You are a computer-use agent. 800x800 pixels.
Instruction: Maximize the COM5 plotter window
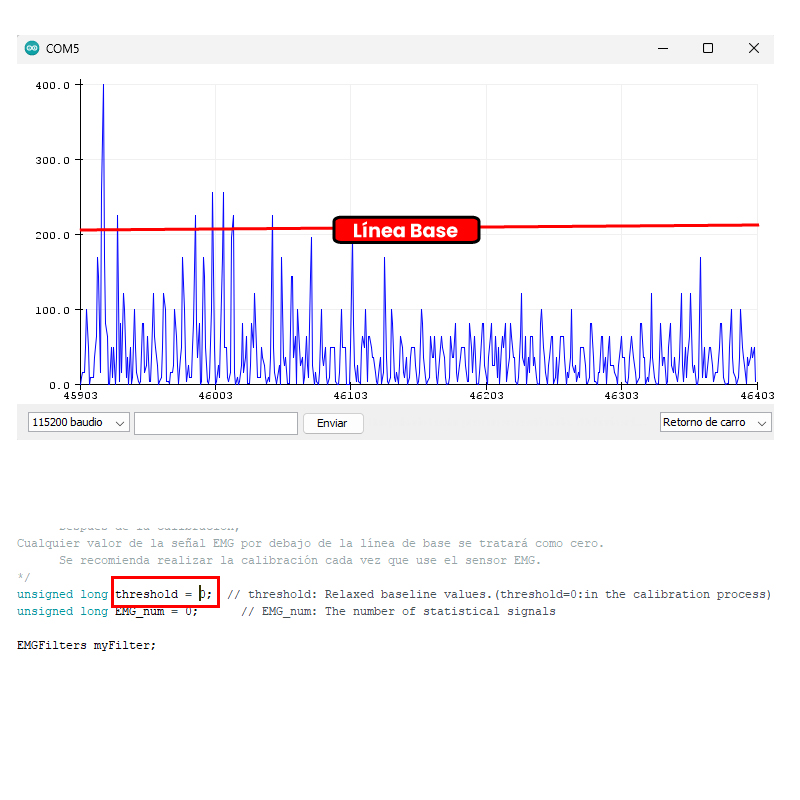708,48
